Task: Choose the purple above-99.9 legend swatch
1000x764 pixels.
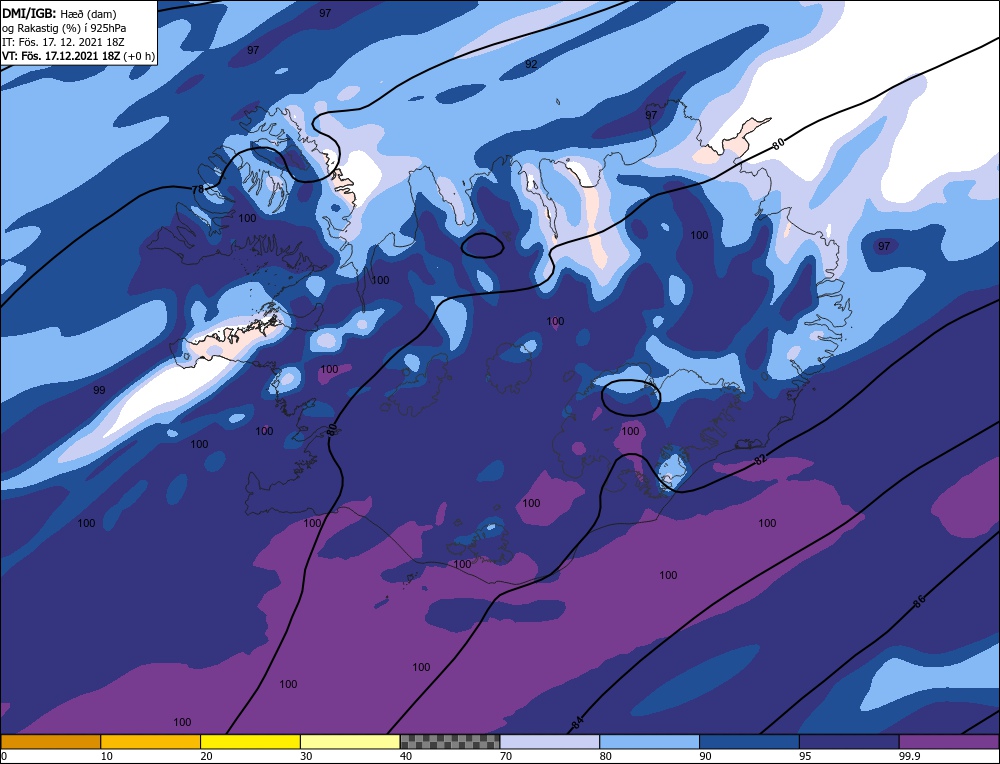Action: click(x=949, y=741)
